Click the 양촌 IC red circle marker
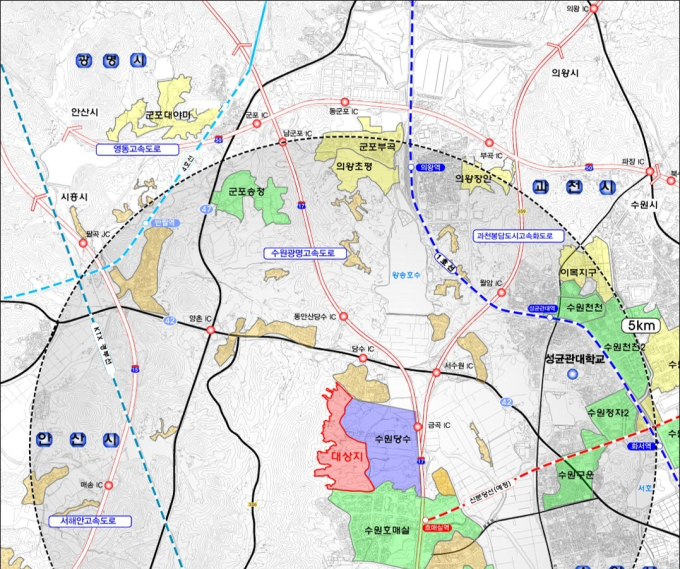Image resolution: width=680 pixels, height=569 pixels. (x=211, y=330)
